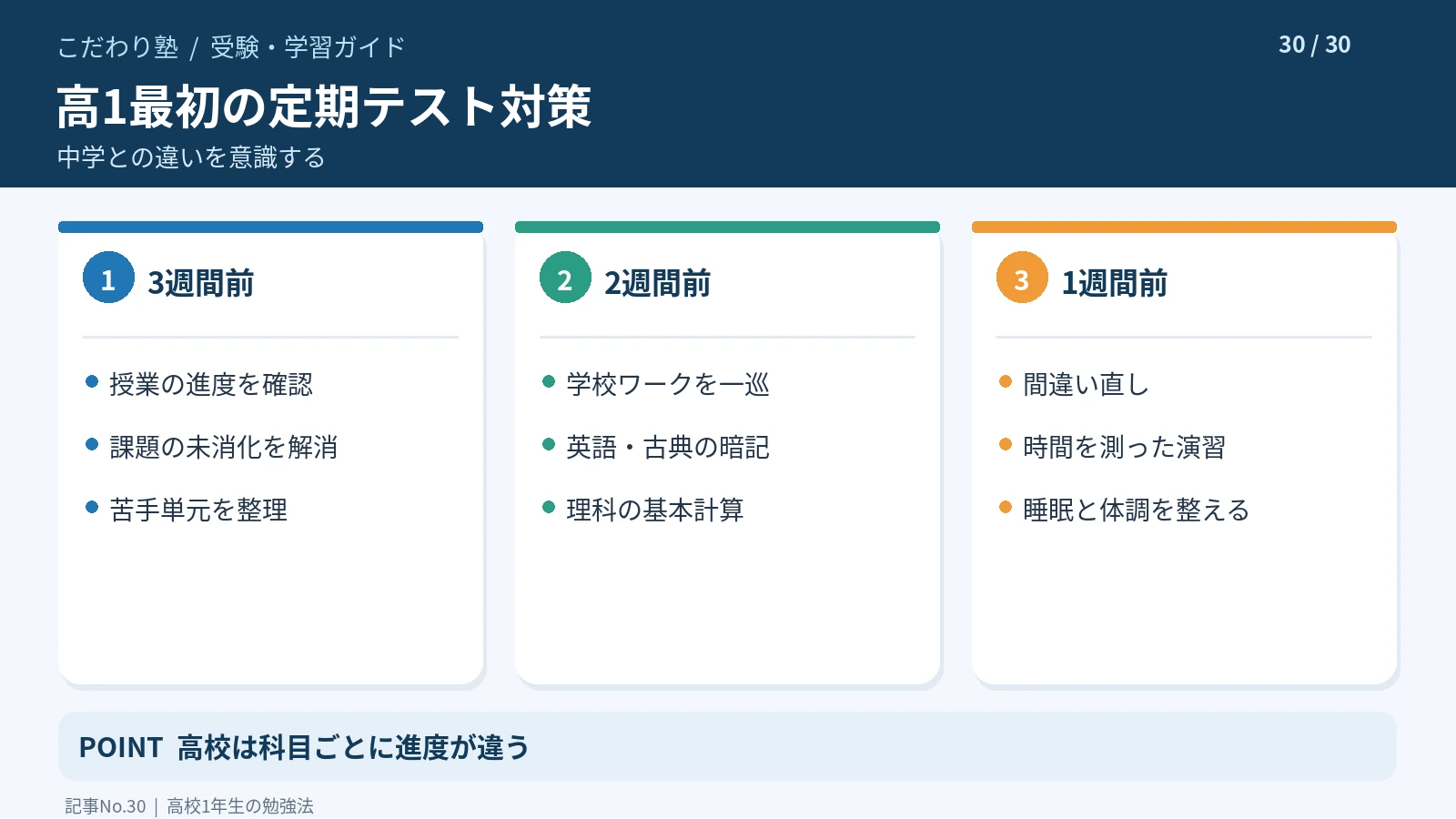
Task: Click the page counter 30 / 30
Action: pos(1315,45)
